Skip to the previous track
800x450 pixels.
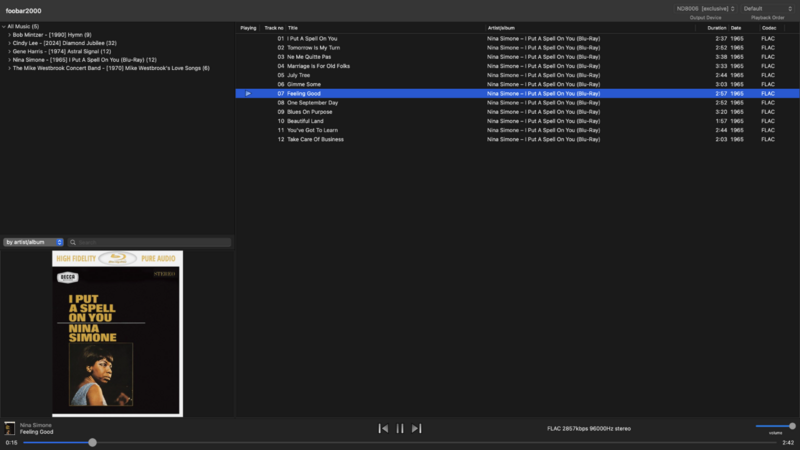pos(383,429)
